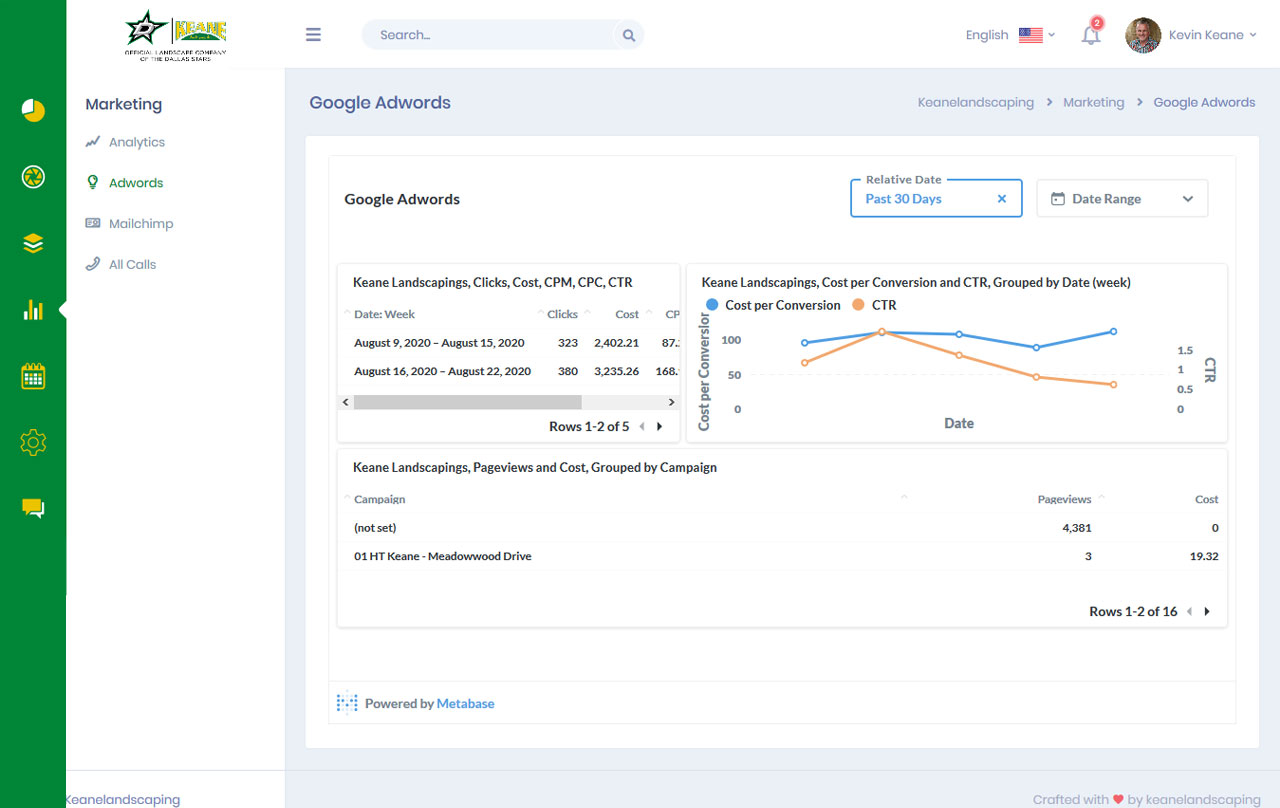Click the 2,402.21 cost value
Viewport: 1280px width, 808px height.
click(616, 343)
